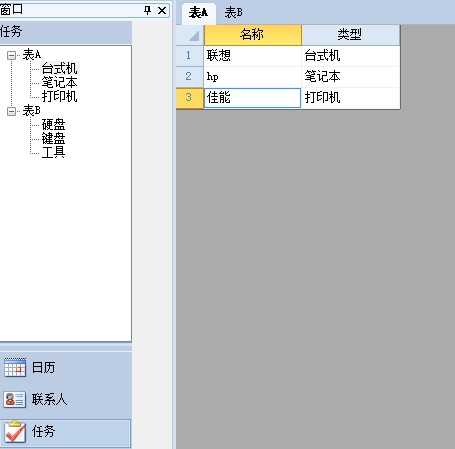Select the 笔记本 tree item
This screenshot has height=449, width=455.
[60, 82]
